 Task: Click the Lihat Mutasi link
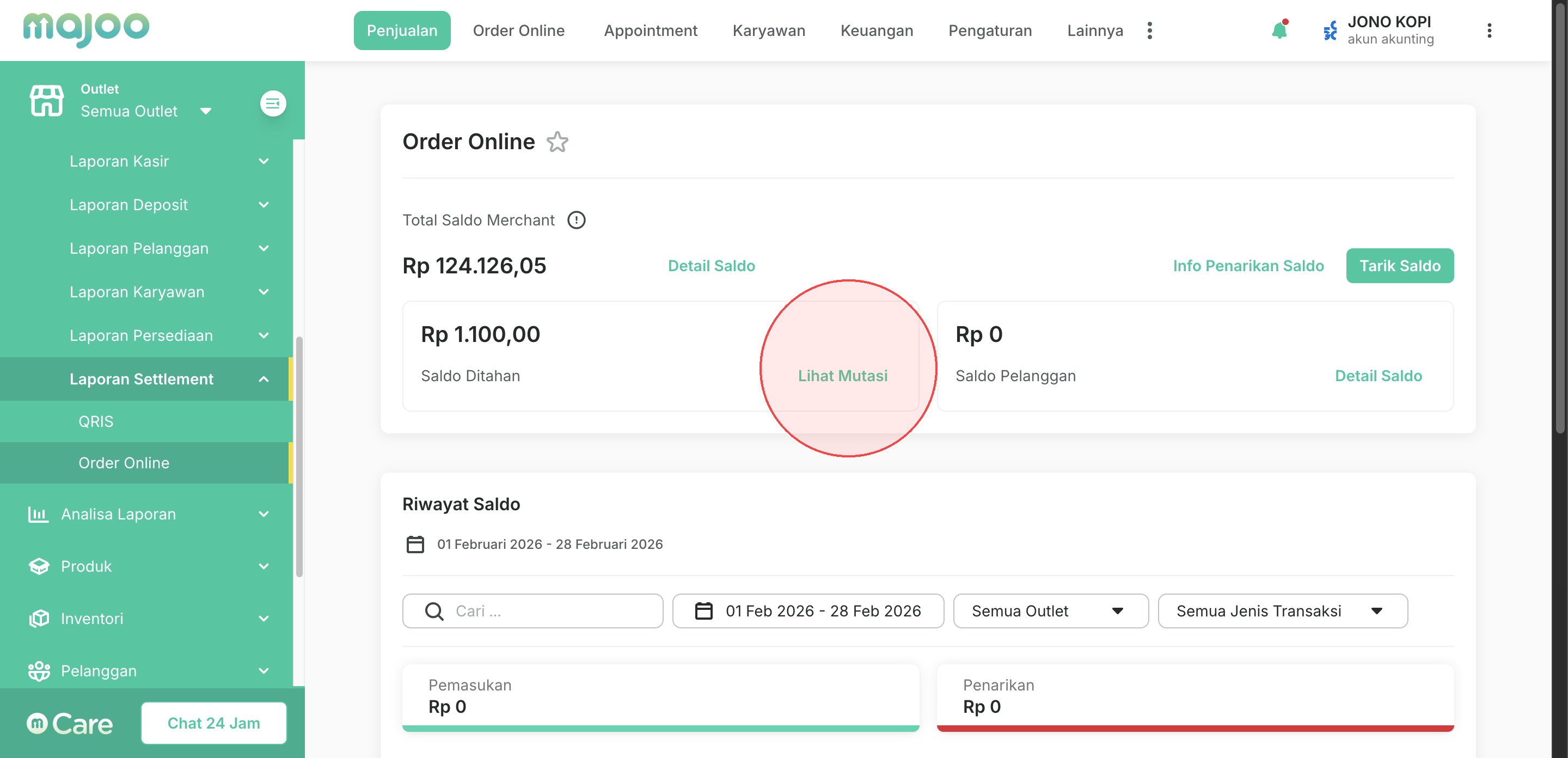(842, 376)
